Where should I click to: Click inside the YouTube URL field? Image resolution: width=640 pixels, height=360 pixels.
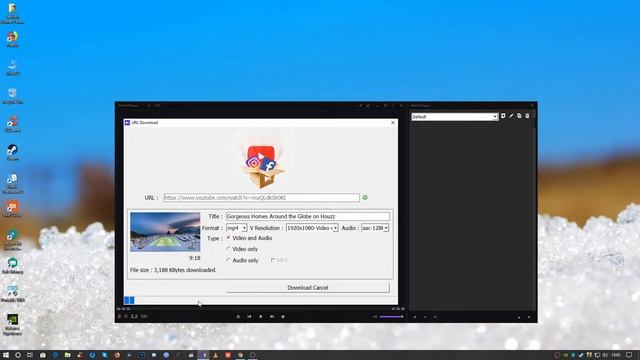pos(261,198)
